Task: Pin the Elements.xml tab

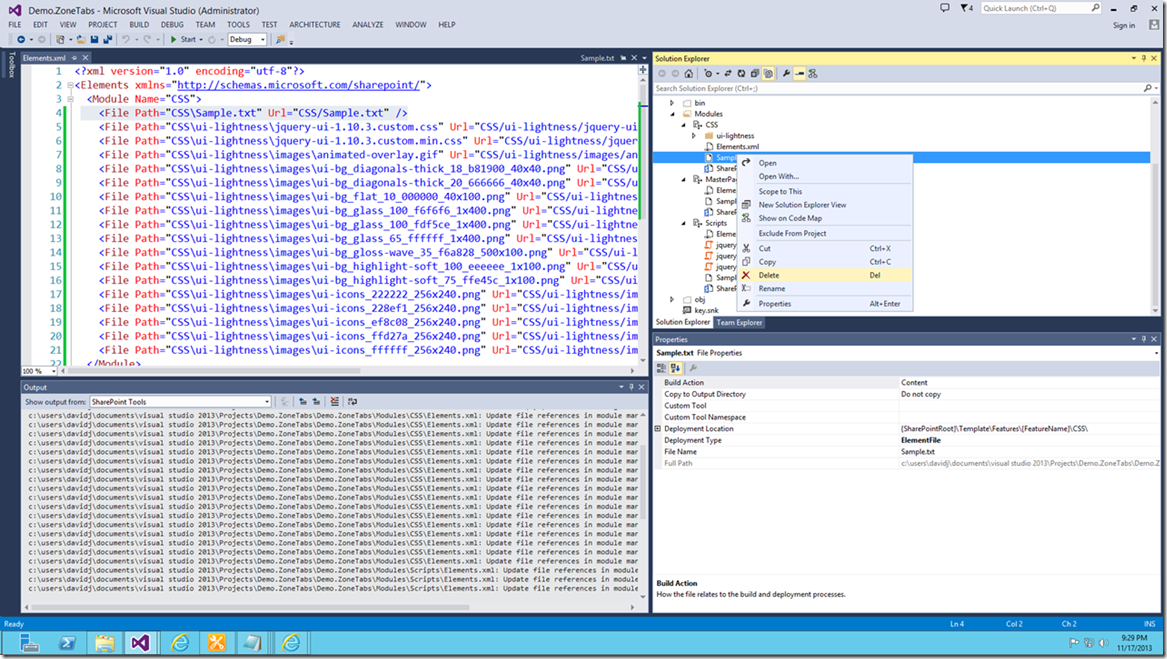Action: (x=74, y=58)
